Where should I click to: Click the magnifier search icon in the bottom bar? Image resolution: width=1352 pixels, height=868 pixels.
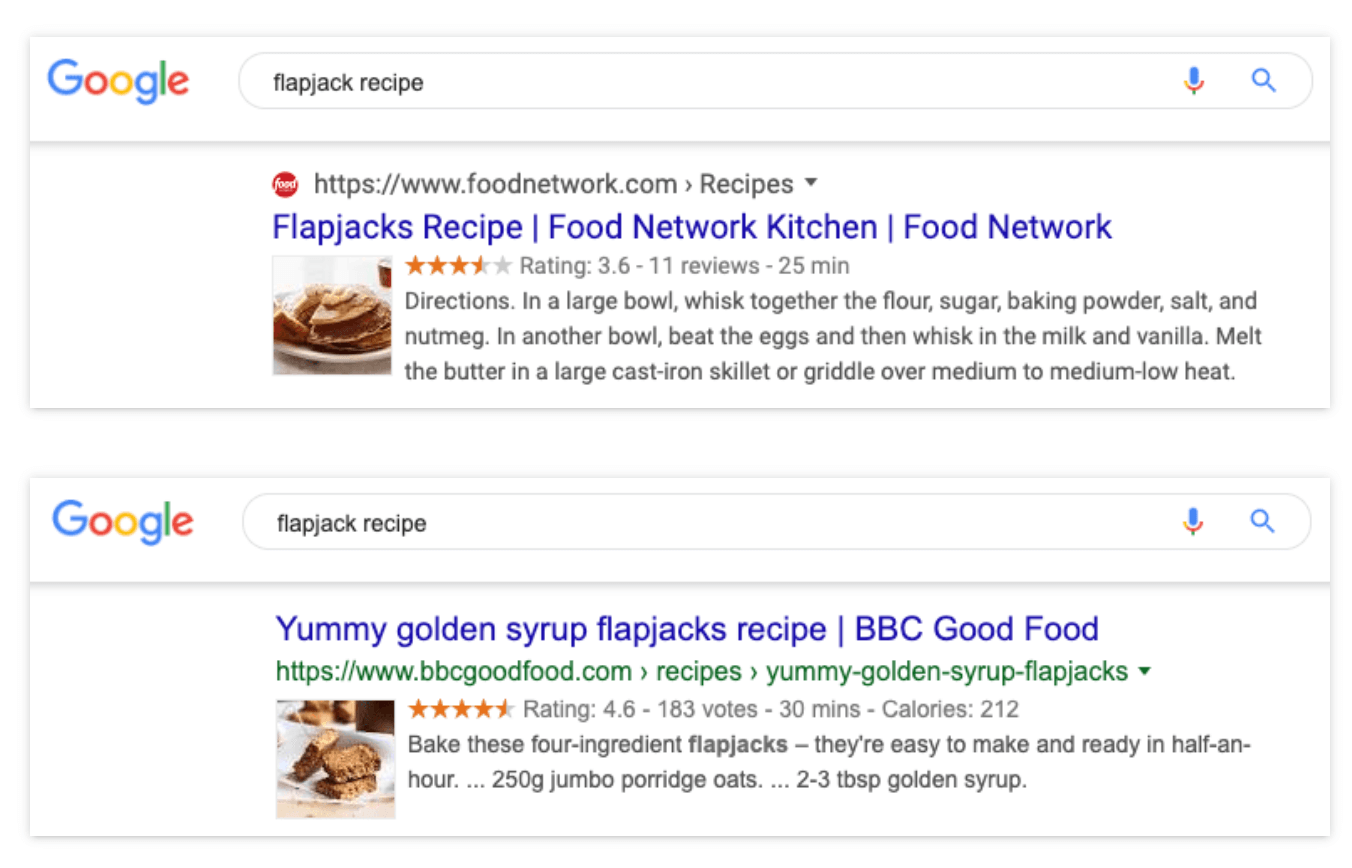(1263, 521)
